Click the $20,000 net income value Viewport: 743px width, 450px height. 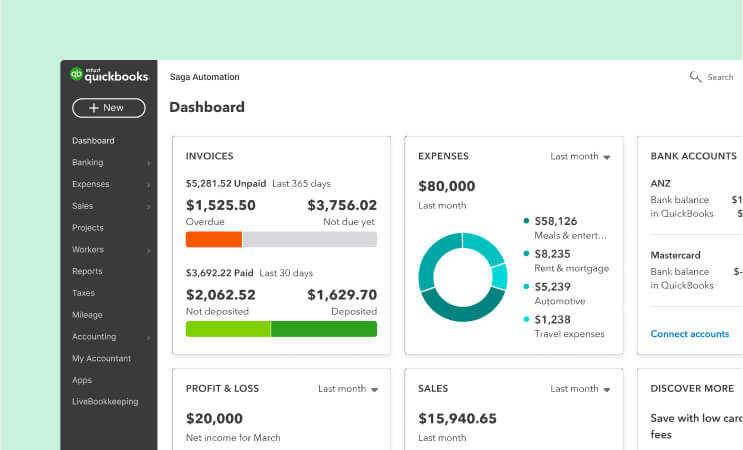coord(214,418)
